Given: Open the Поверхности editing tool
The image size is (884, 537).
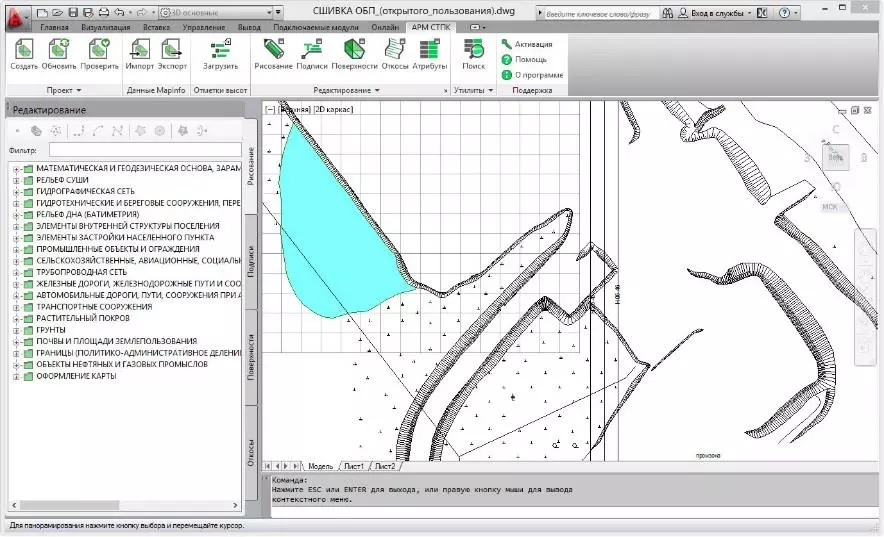Looking at the screenshot, I should point(354,49).
